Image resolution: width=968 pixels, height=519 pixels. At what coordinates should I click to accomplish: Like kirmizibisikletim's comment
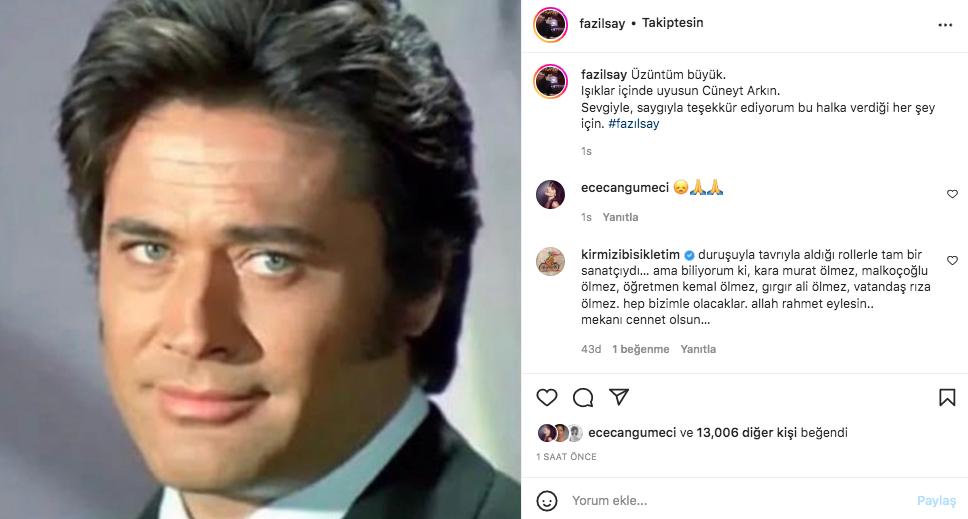pyautogui.click(x=952, y=261)
